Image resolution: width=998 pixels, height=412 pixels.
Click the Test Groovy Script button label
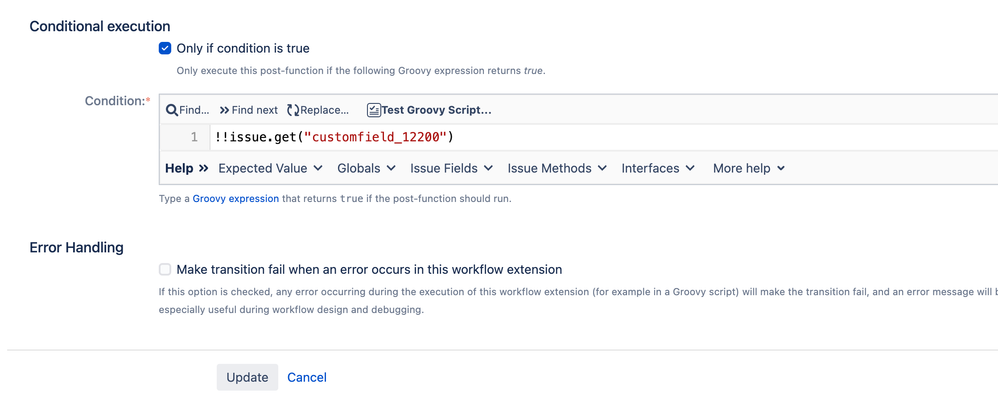(x=436, y=110)
